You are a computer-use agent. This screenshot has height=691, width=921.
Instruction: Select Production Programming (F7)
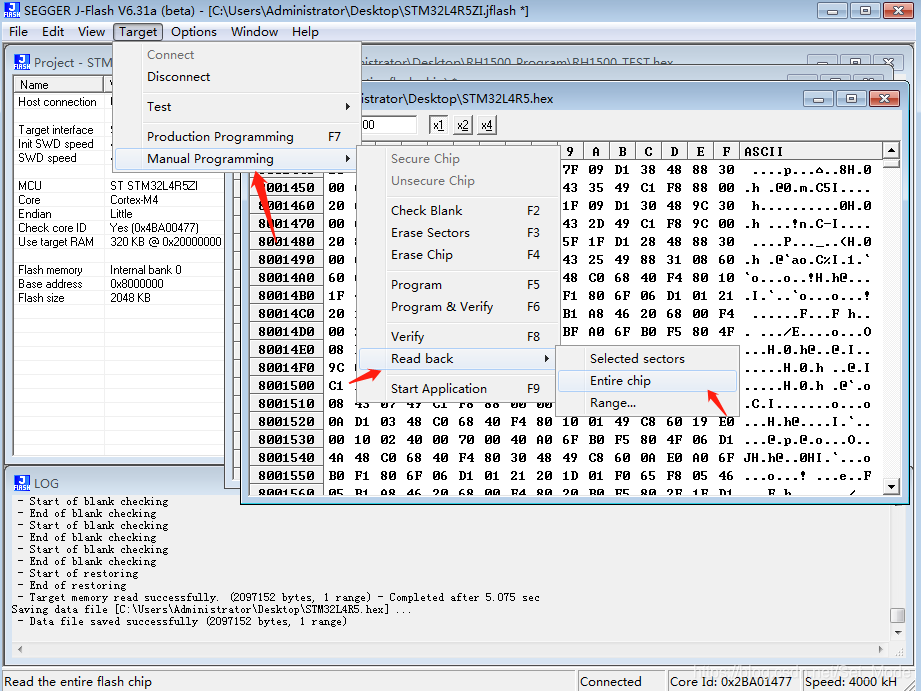coord(237,137)
